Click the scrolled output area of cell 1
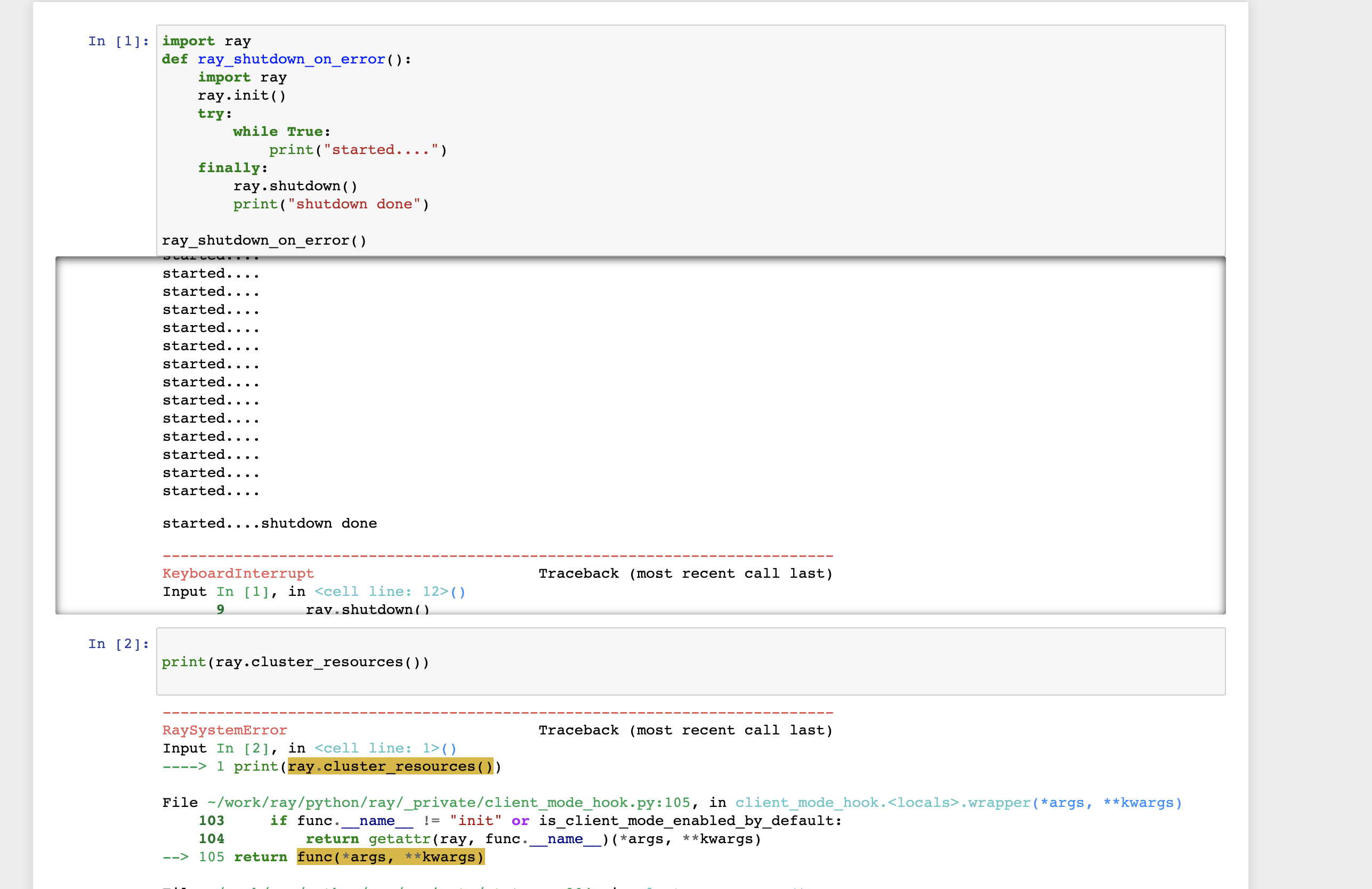Image resolution: width=1372 pixels, height=889 pixels. coord(641,435)
